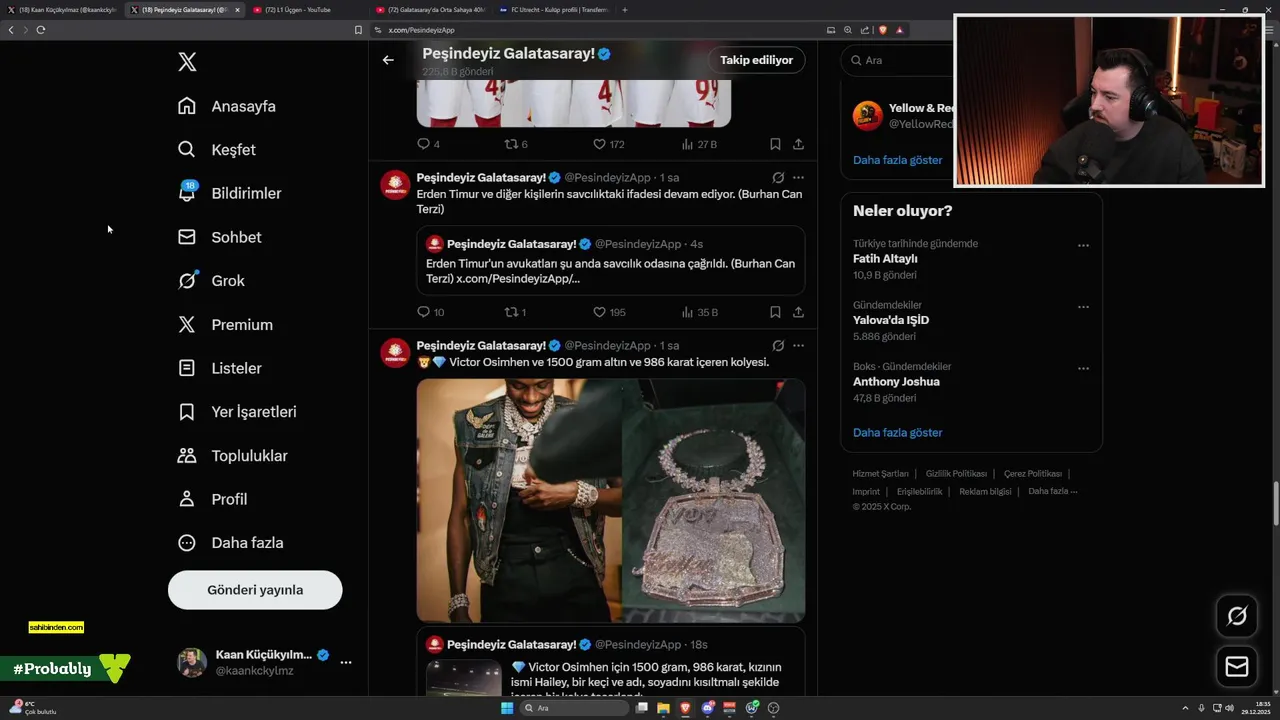Open Grok floating button
This screenshot has height=720, width=1280.
click(x=1237, y=616)
